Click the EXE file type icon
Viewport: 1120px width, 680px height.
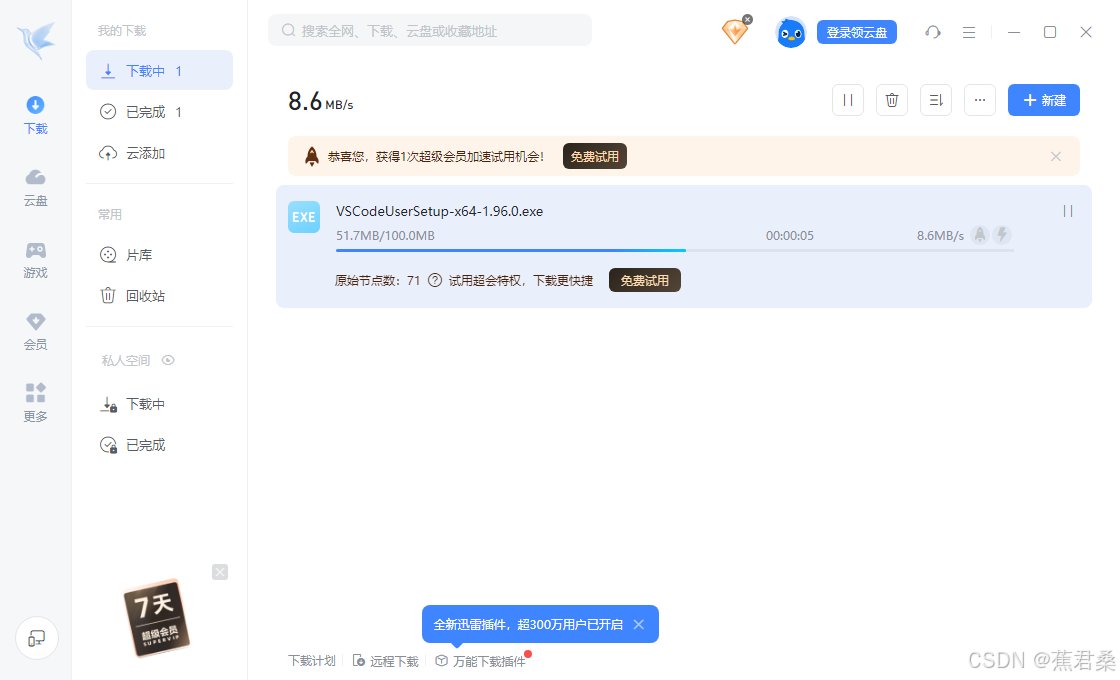click(304, 217)
